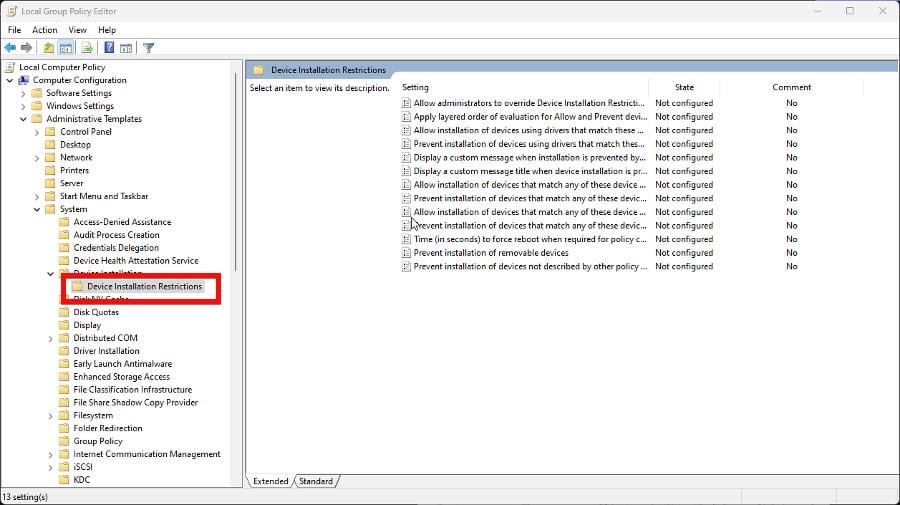Select Device Health Attestation Service folder
Image resolution: width=900 pixels, height=505 pixels.
(x=136, y=261)
